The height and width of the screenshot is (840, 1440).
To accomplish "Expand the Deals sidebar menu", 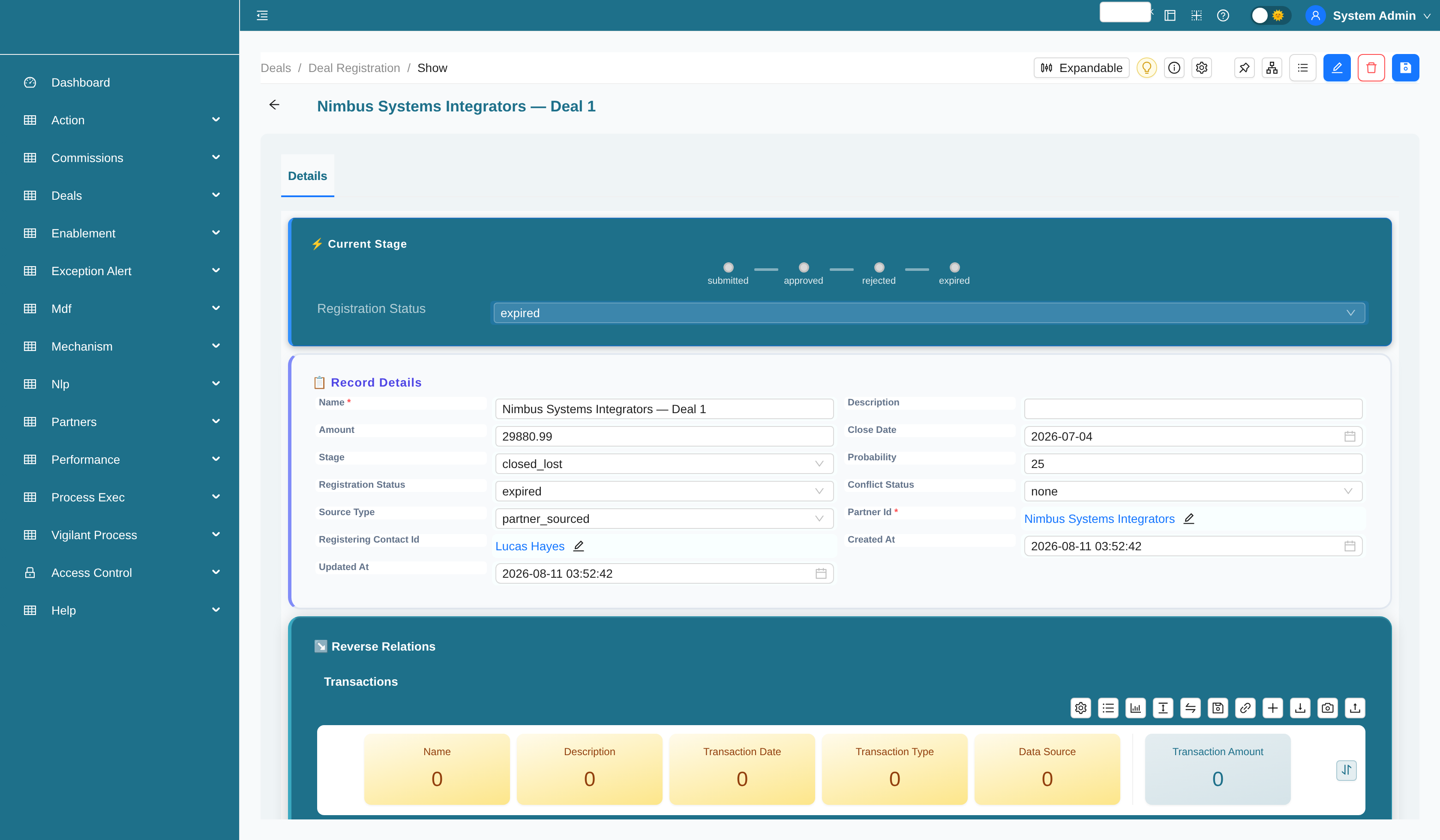I will pyautogui.click(x=120, y=195).
